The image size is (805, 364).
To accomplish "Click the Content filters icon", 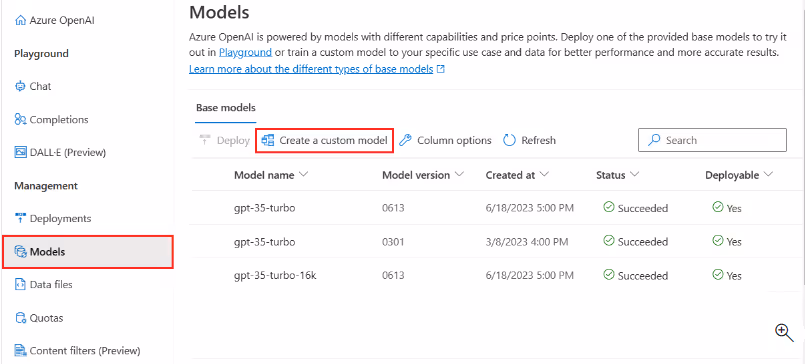I will [x=20, y=351].
